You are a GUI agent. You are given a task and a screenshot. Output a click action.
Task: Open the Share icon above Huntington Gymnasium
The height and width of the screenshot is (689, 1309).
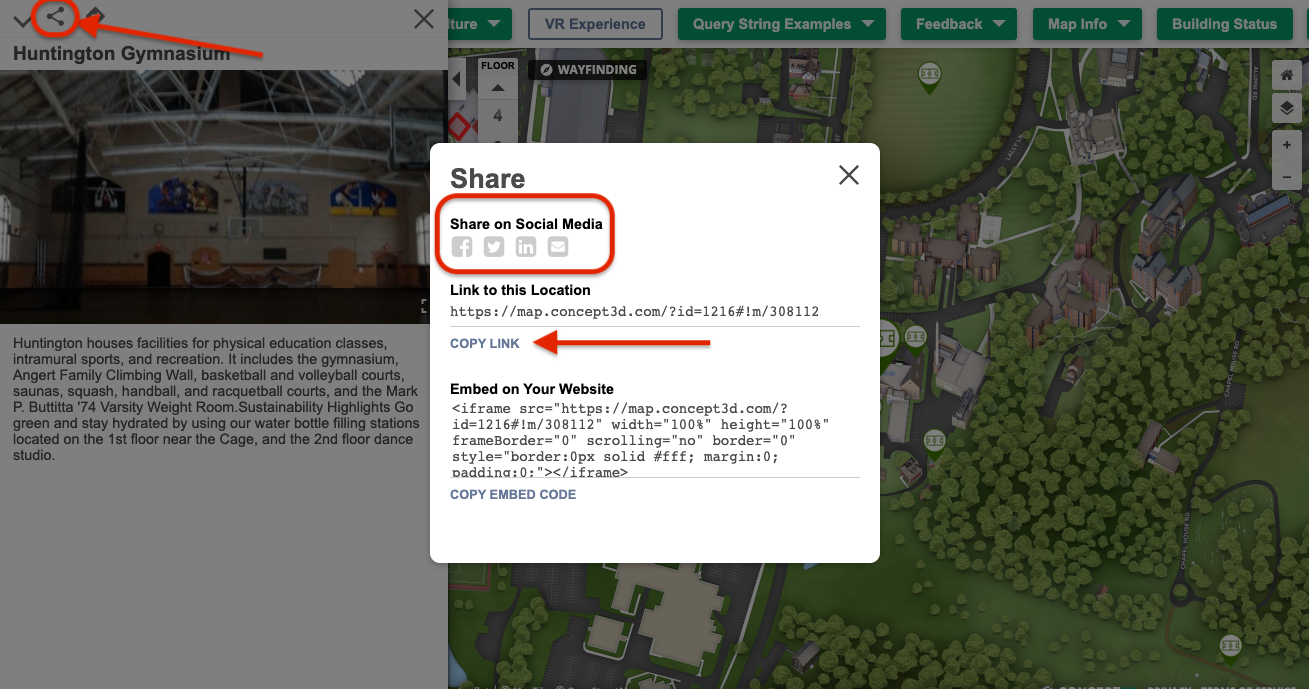click(x=55, y=17)
